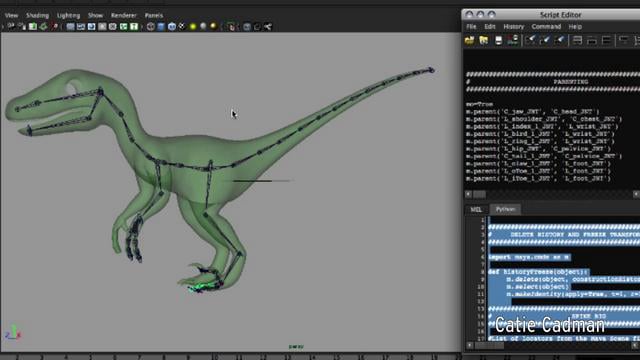Image resolution: width=640 pixels, height=360 pixels.
Task: Click Show Input only layout icon
Action: pyautogui.click(x=591, y=40)
